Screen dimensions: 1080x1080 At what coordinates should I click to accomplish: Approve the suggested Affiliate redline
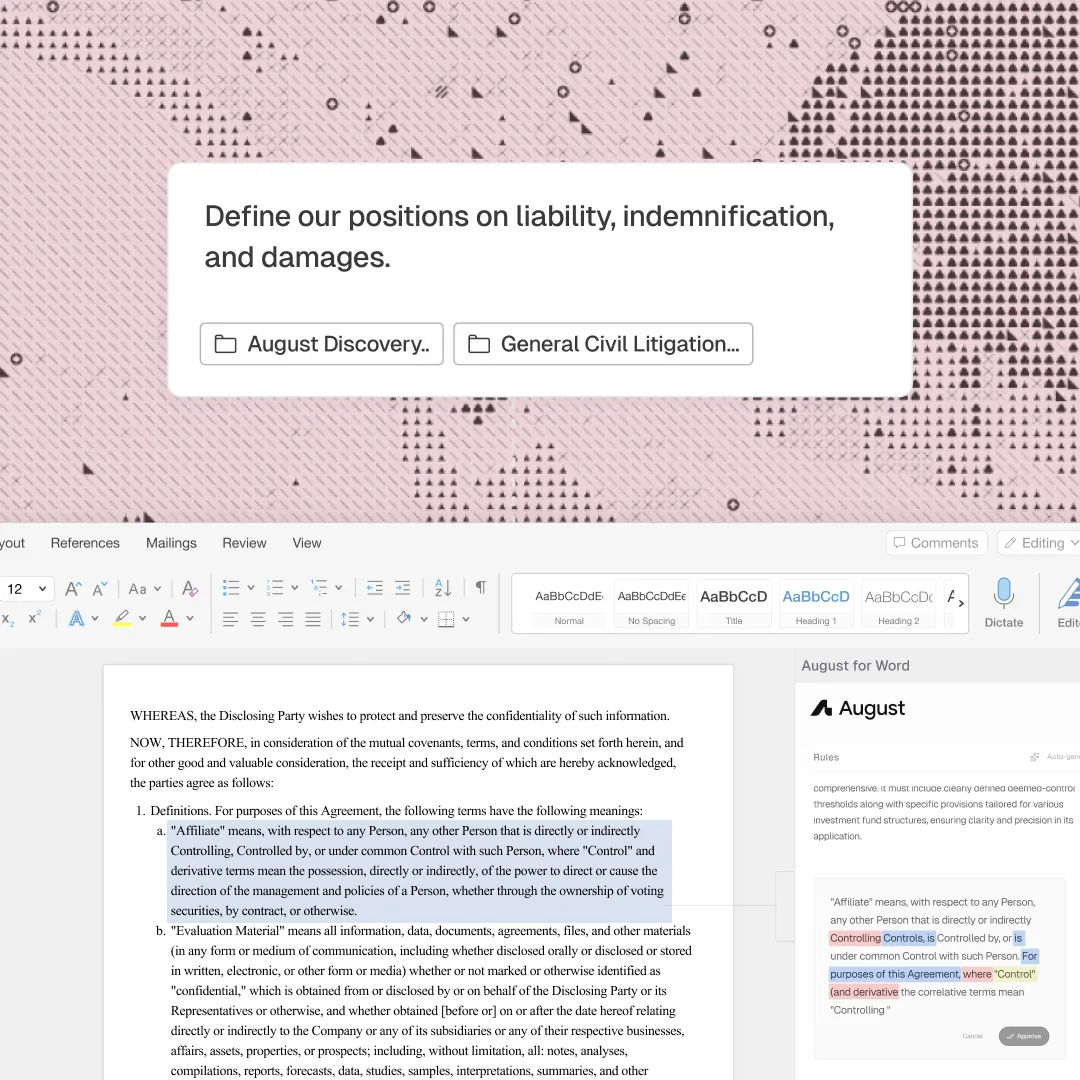(x=1024, y=1036)
